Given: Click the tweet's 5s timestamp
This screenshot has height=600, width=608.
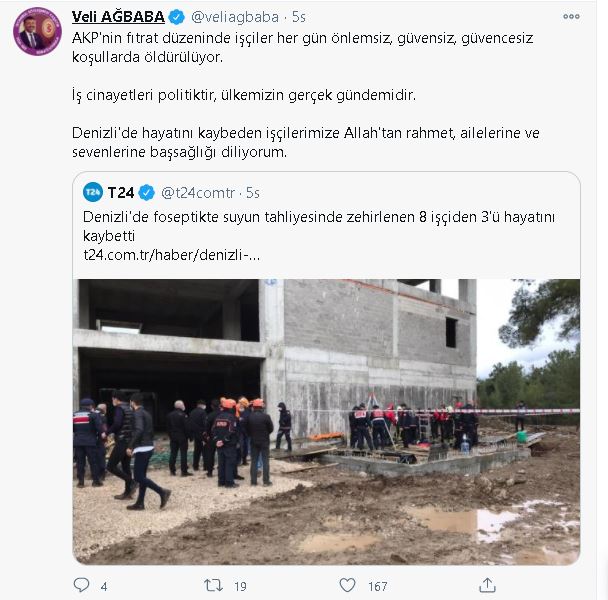Looking at the screenshot, I should [299, 17].
